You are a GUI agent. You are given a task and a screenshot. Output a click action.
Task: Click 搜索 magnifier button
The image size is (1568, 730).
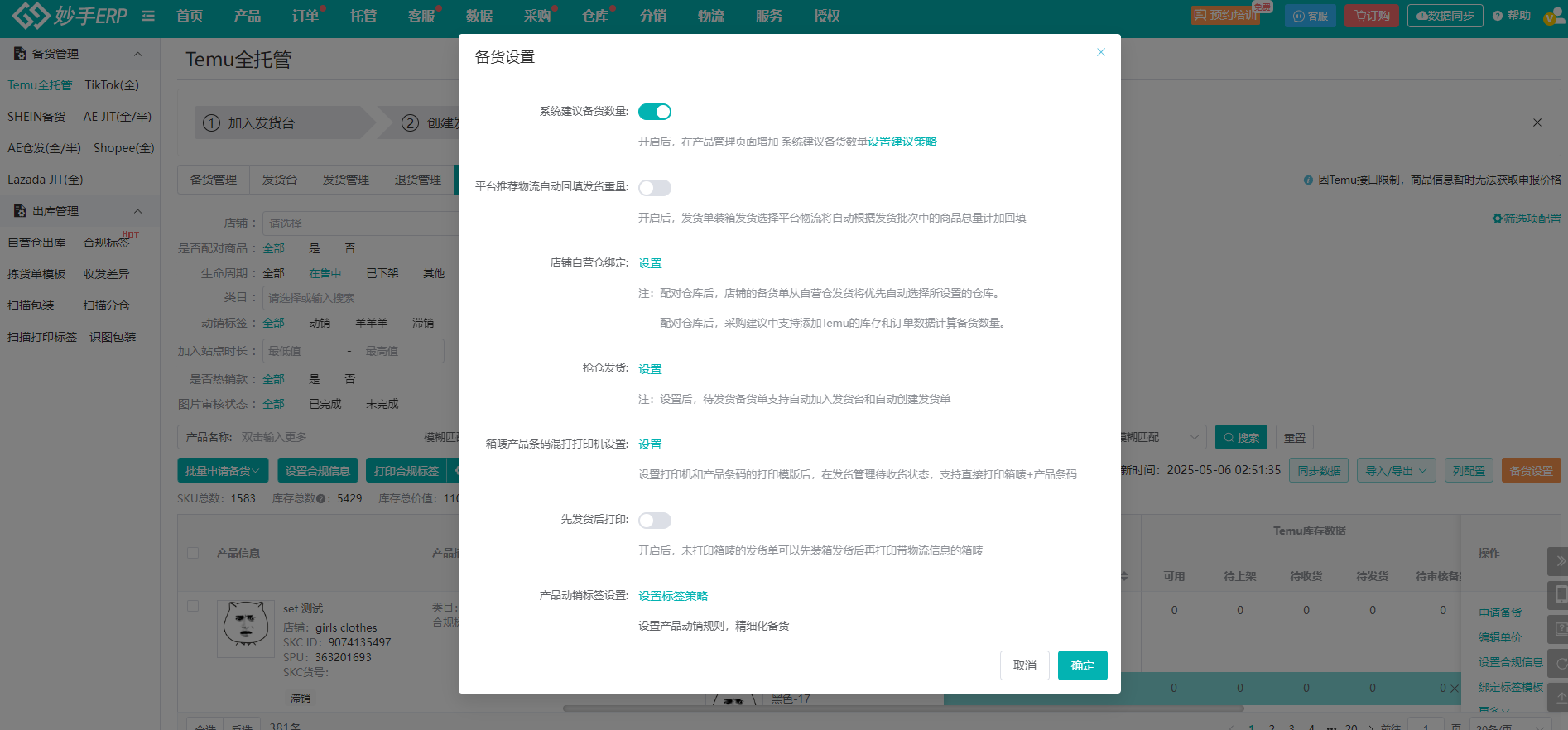click(x=1242, y=438)
